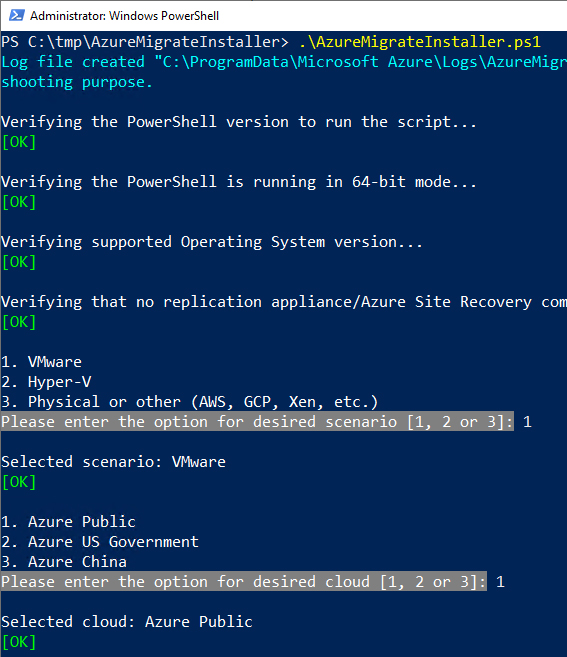Click OK status under replication appliance check

tap(19, 322)
